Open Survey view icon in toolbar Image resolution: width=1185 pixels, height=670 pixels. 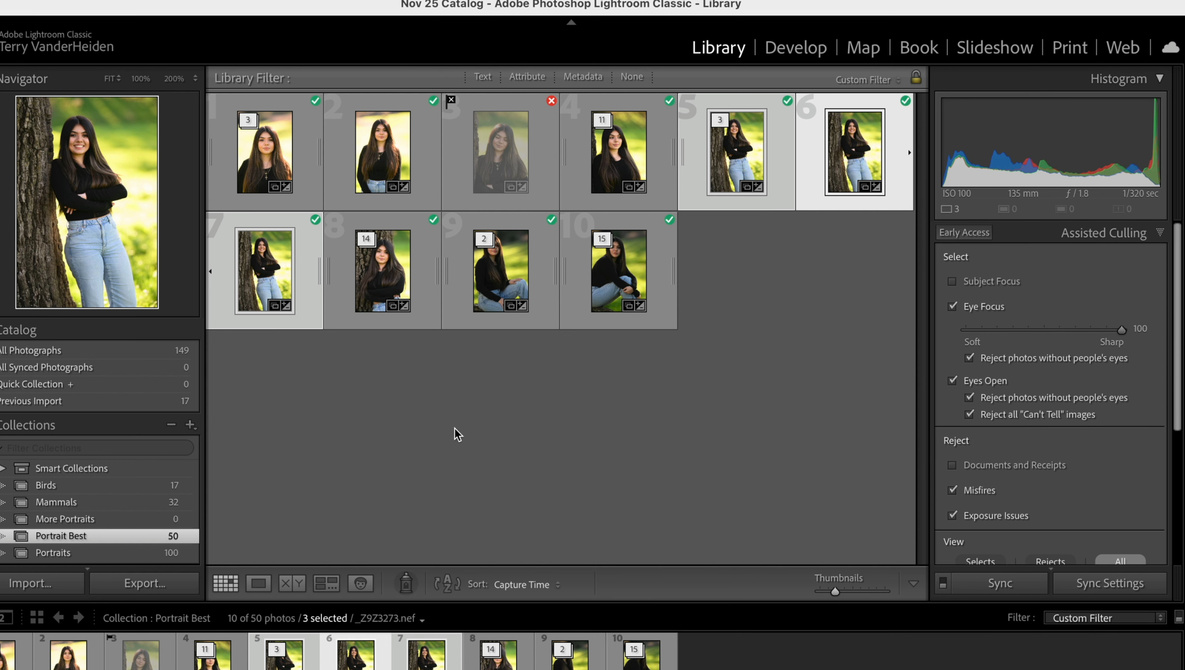tap(326, 584)
